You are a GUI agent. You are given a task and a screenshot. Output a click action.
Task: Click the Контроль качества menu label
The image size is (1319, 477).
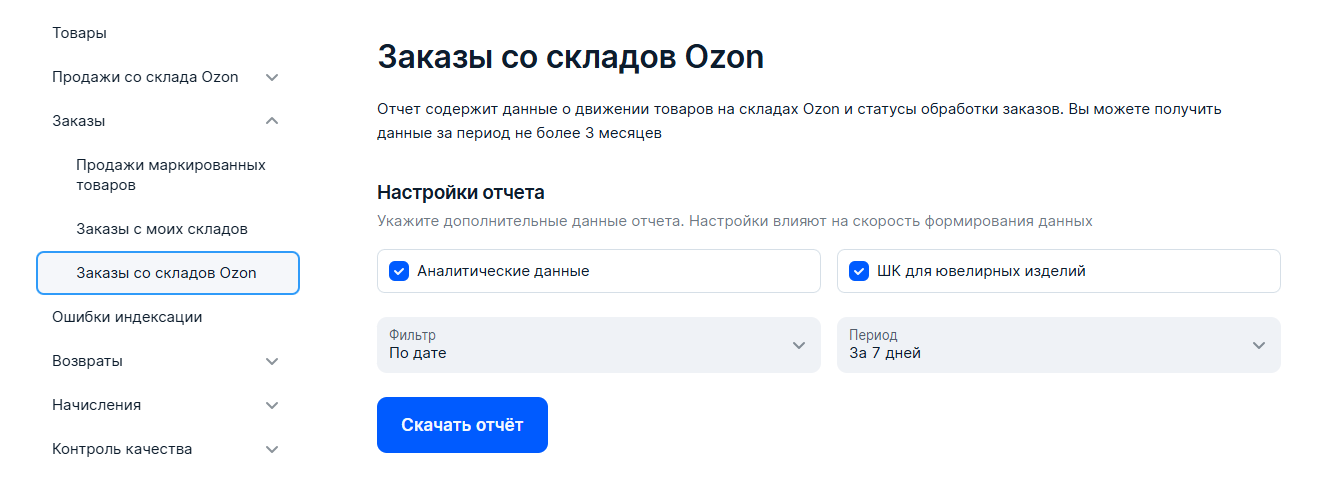tap(122, 449)
